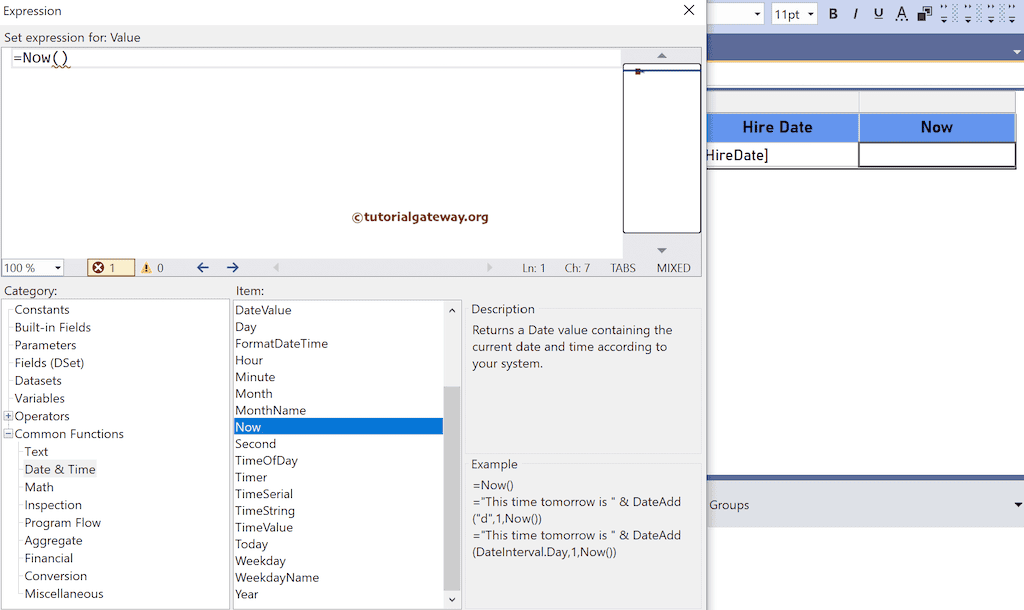Viewport: 1024px width, 610px height.
Task: Select the Date & Time category
Action: click(x=60, y=468)
